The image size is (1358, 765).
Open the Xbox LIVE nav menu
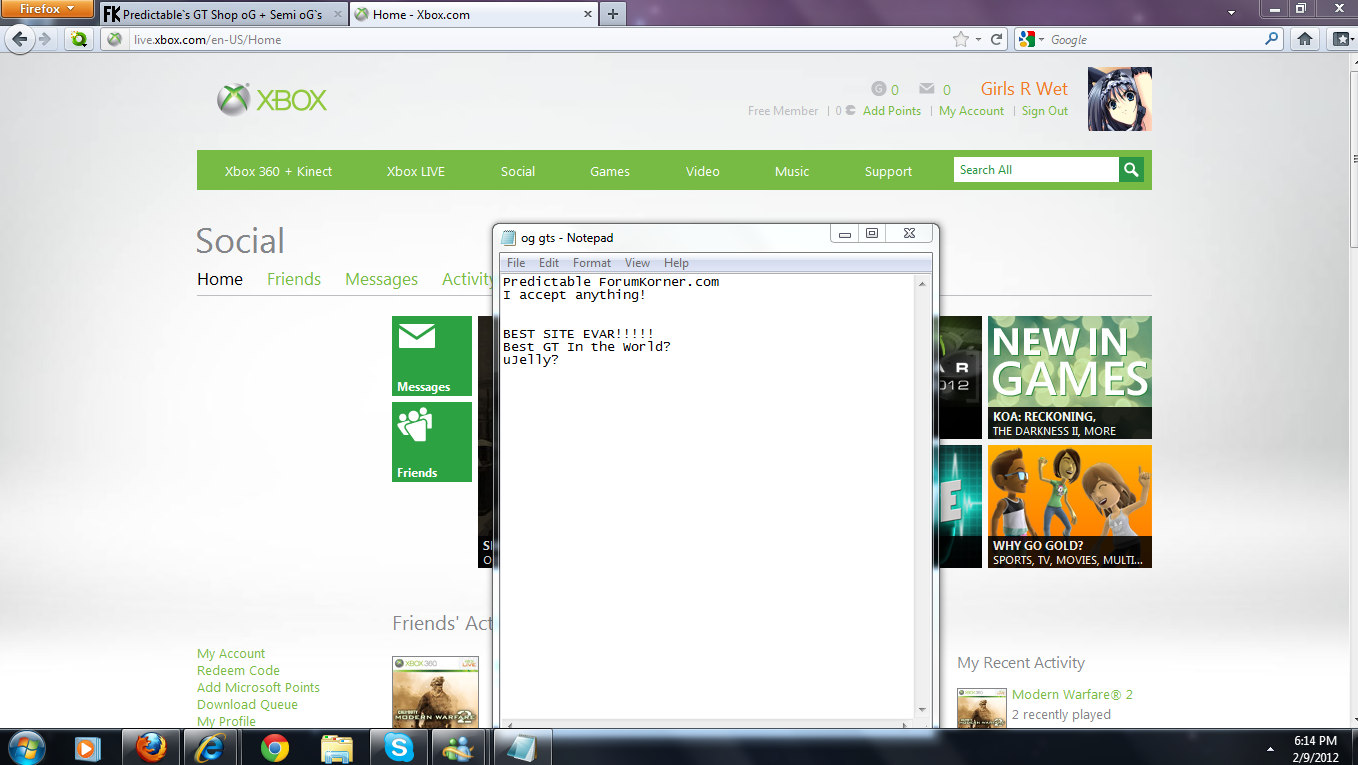[x=416, y=171]
